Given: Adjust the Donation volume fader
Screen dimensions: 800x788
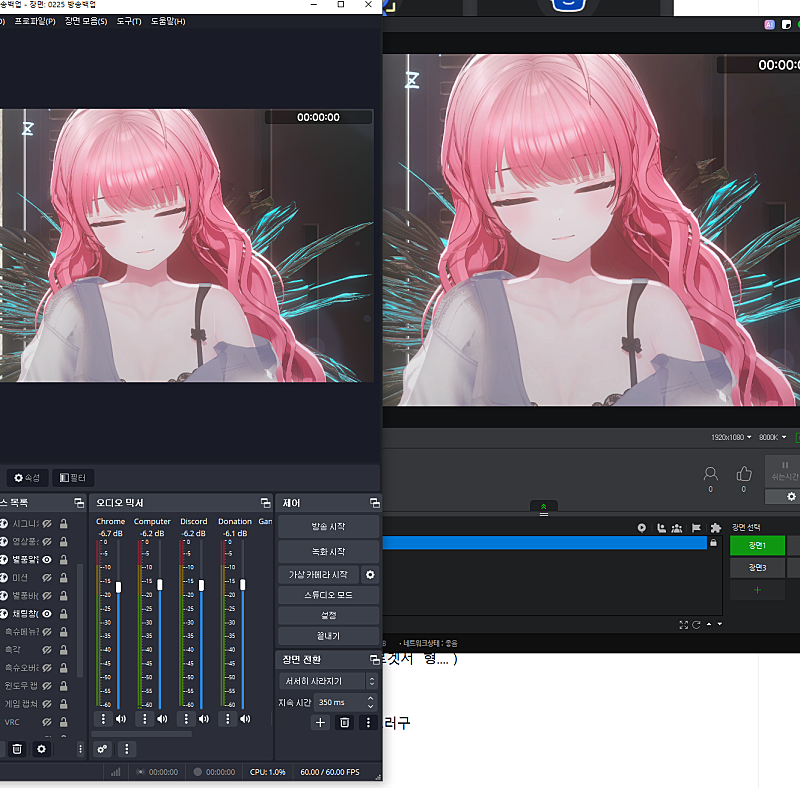Looking at the screenshot, I should click(243, 584).
